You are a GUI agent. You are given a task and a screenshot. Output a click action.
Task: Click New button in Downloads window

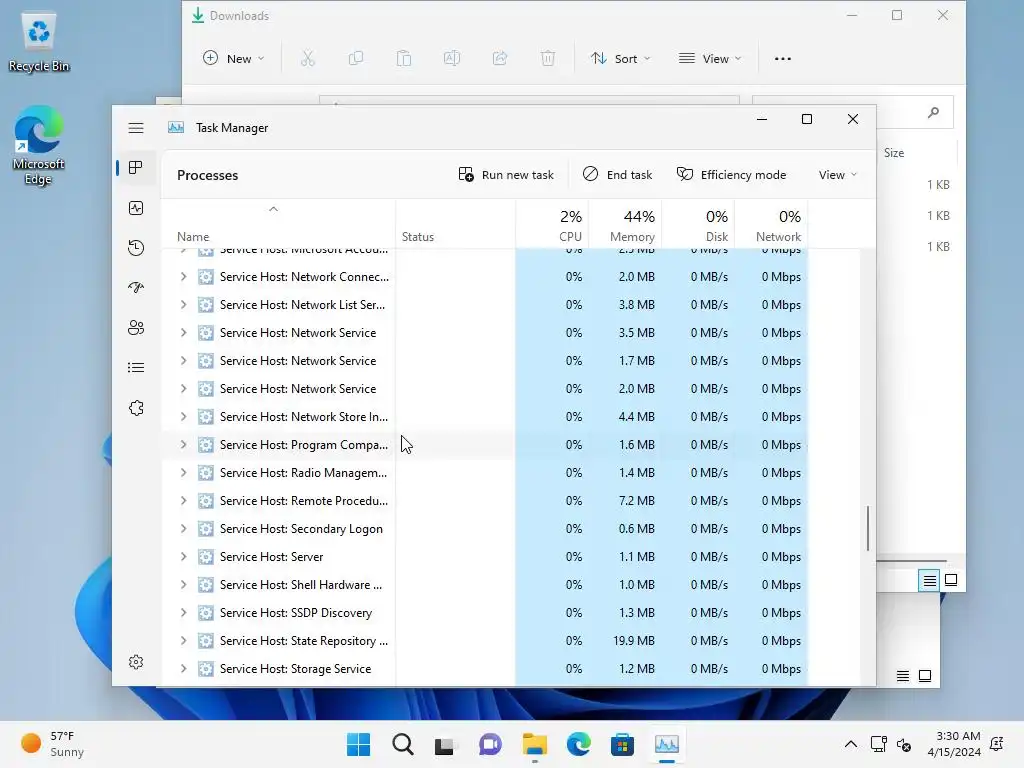pyautogui.click(x=233, y=59)
